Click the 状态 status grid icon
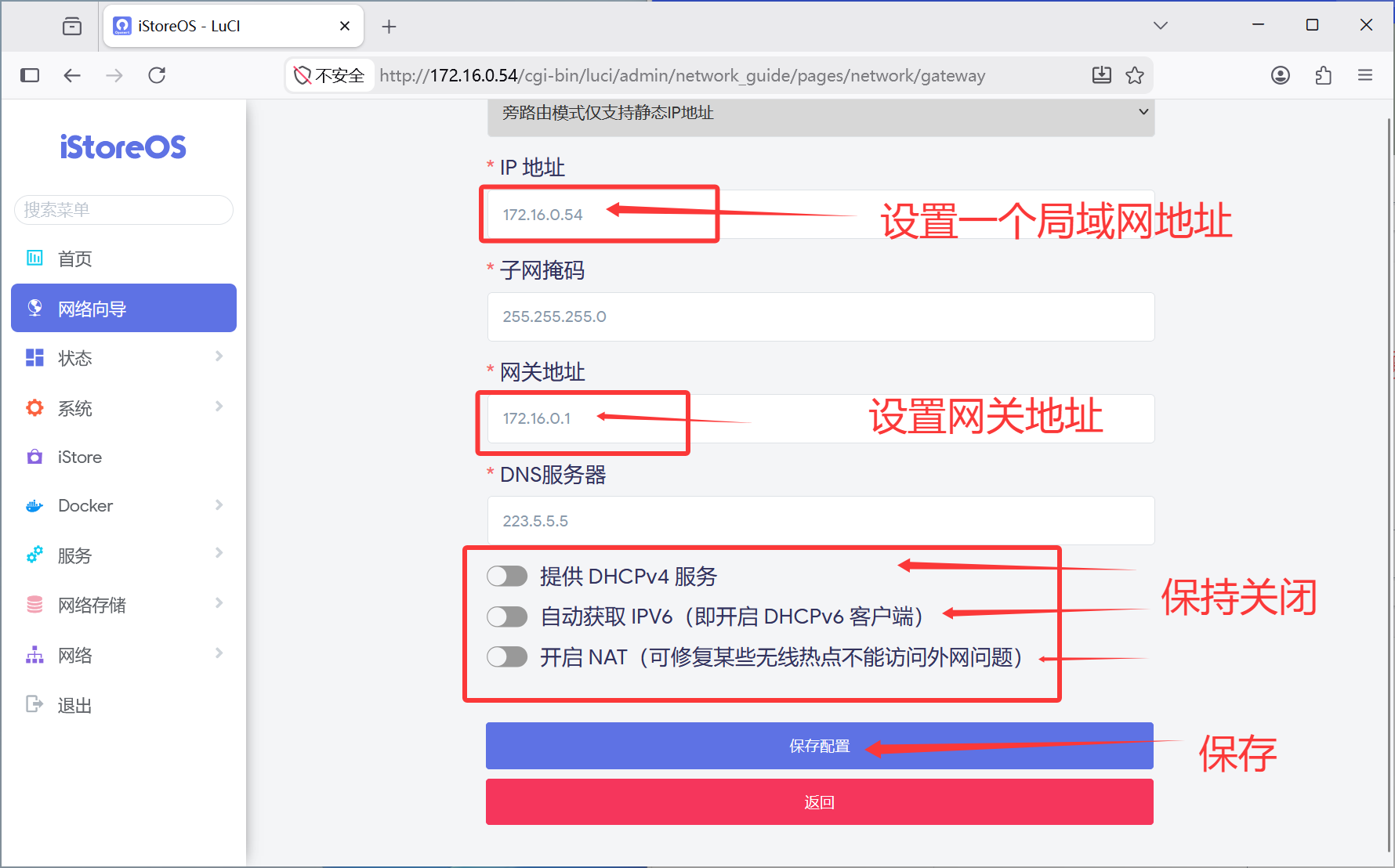Viewport: 1395px width, 868px height. 34,358
